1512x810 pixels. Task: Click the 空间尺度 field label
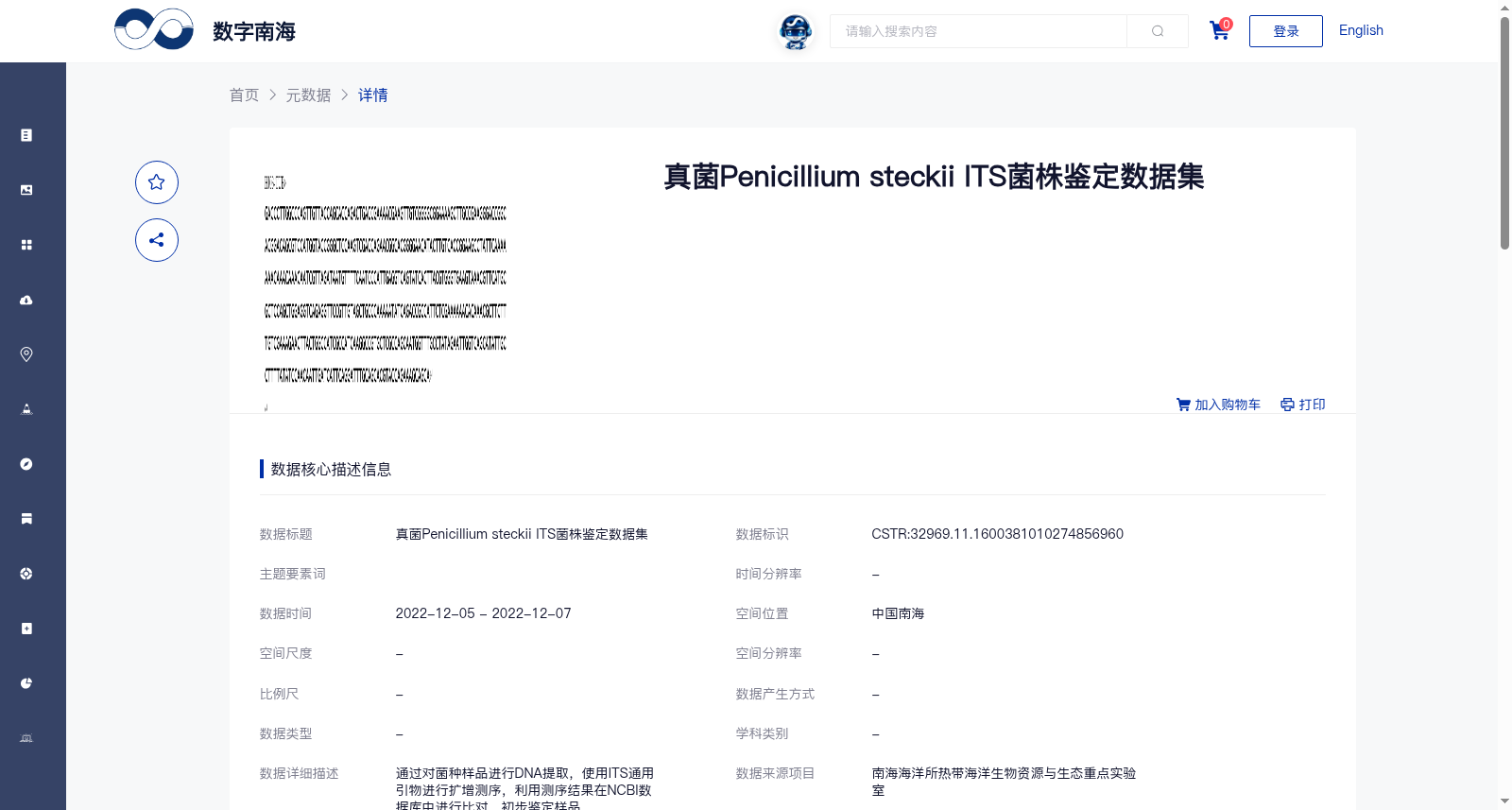click(x=286, y=653)
